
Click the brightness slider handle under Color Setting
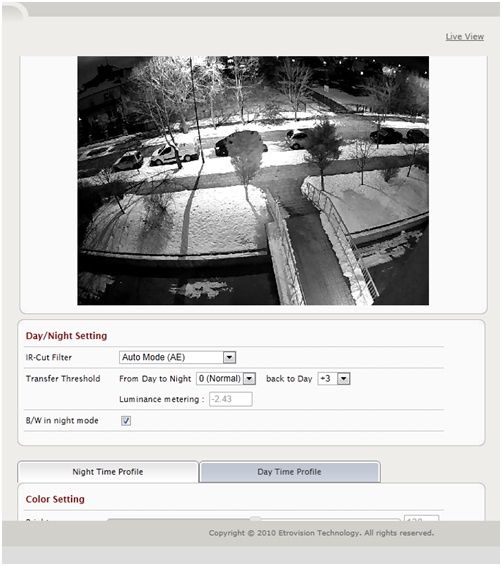click(255, 519)
